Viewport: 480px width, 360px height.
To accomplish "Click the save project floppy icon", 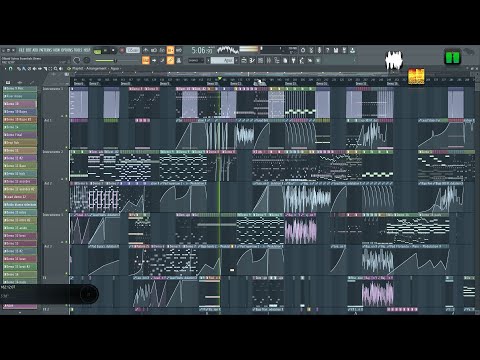I will point(336,50).
